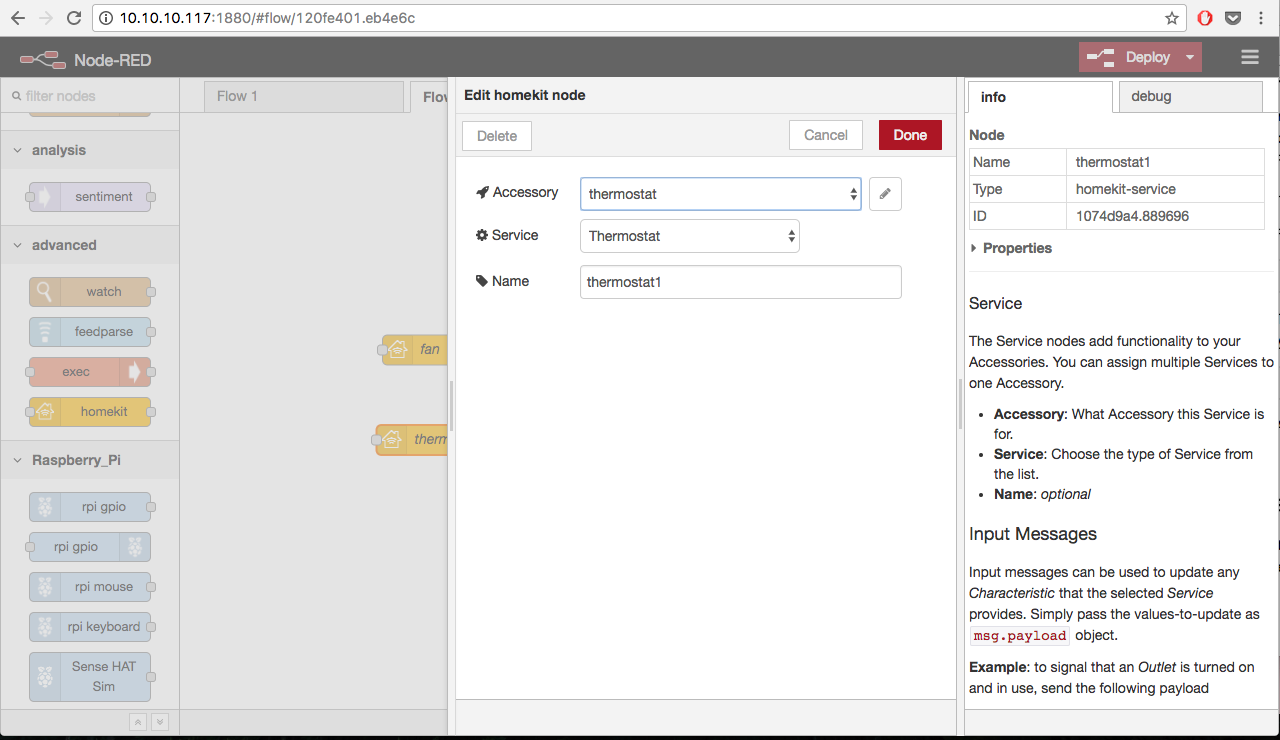Click the Done button

tap(910, 135)
